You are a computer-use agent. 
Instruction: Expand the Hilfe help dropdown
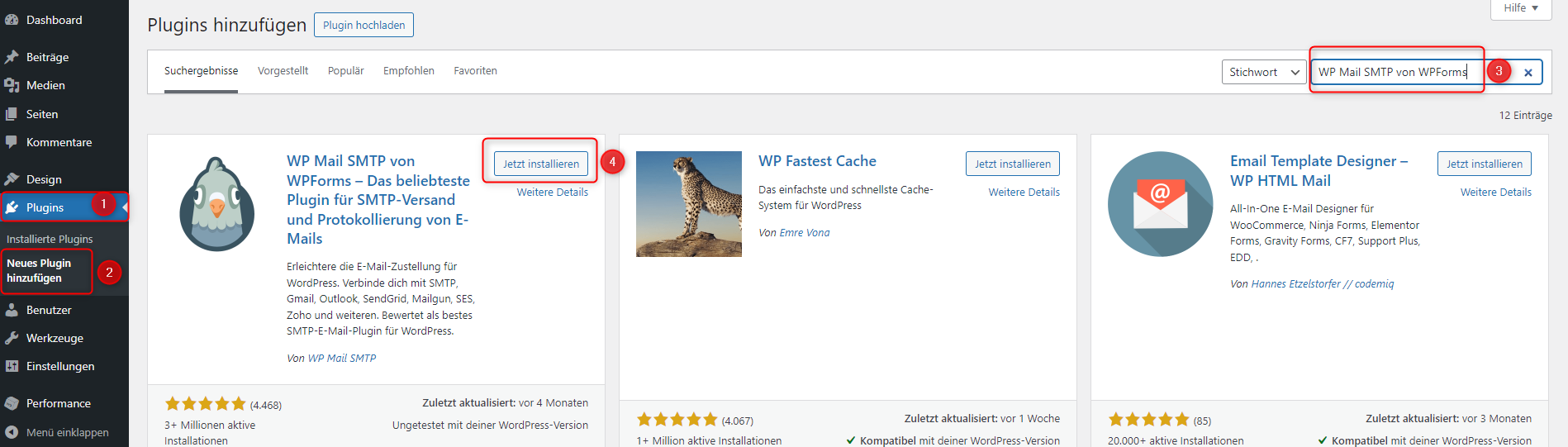1521,8
